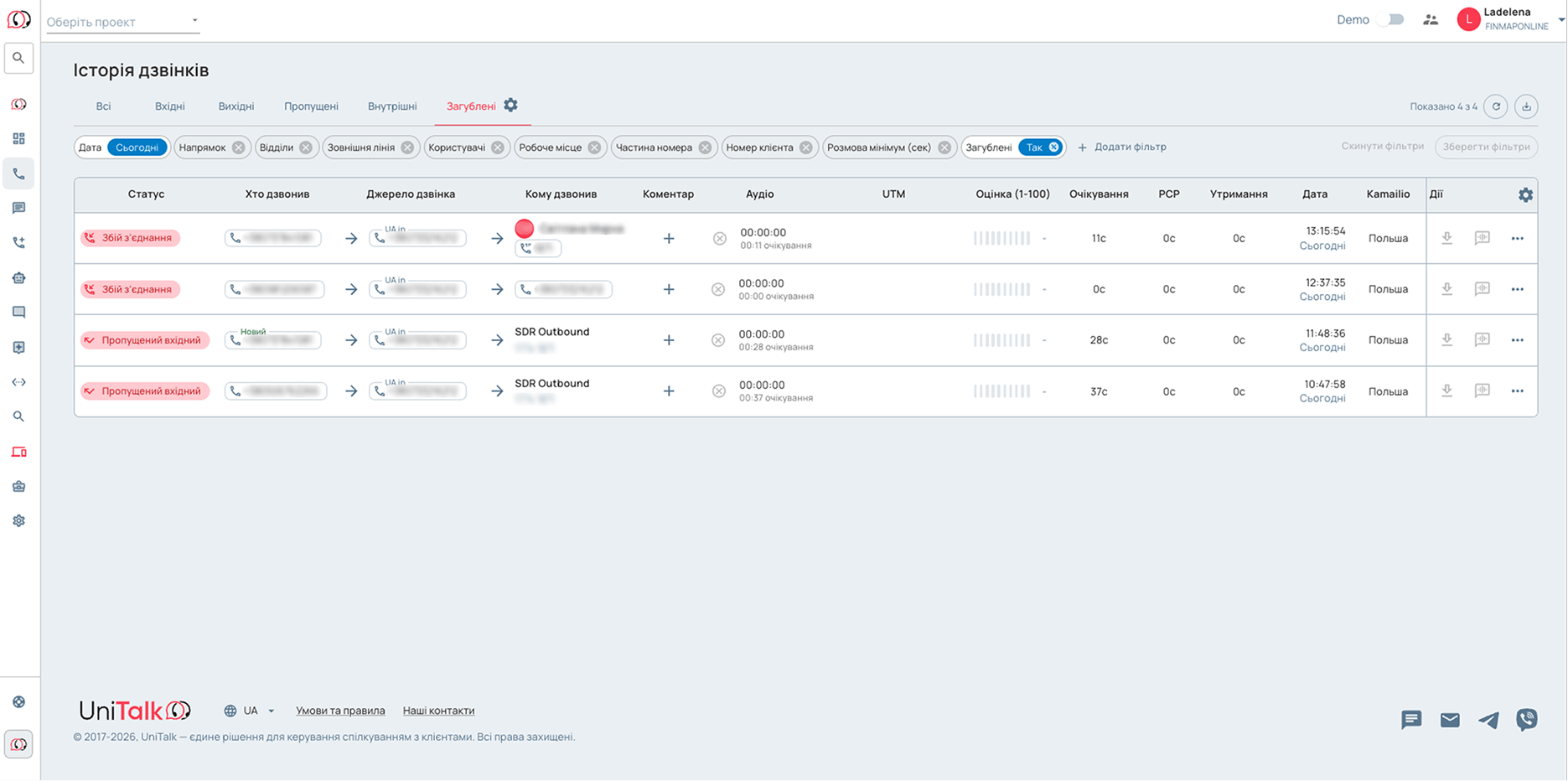The image size is (1568, 781).
Task: Switch to the Пропущені tab
Action: tap(311, 106)
